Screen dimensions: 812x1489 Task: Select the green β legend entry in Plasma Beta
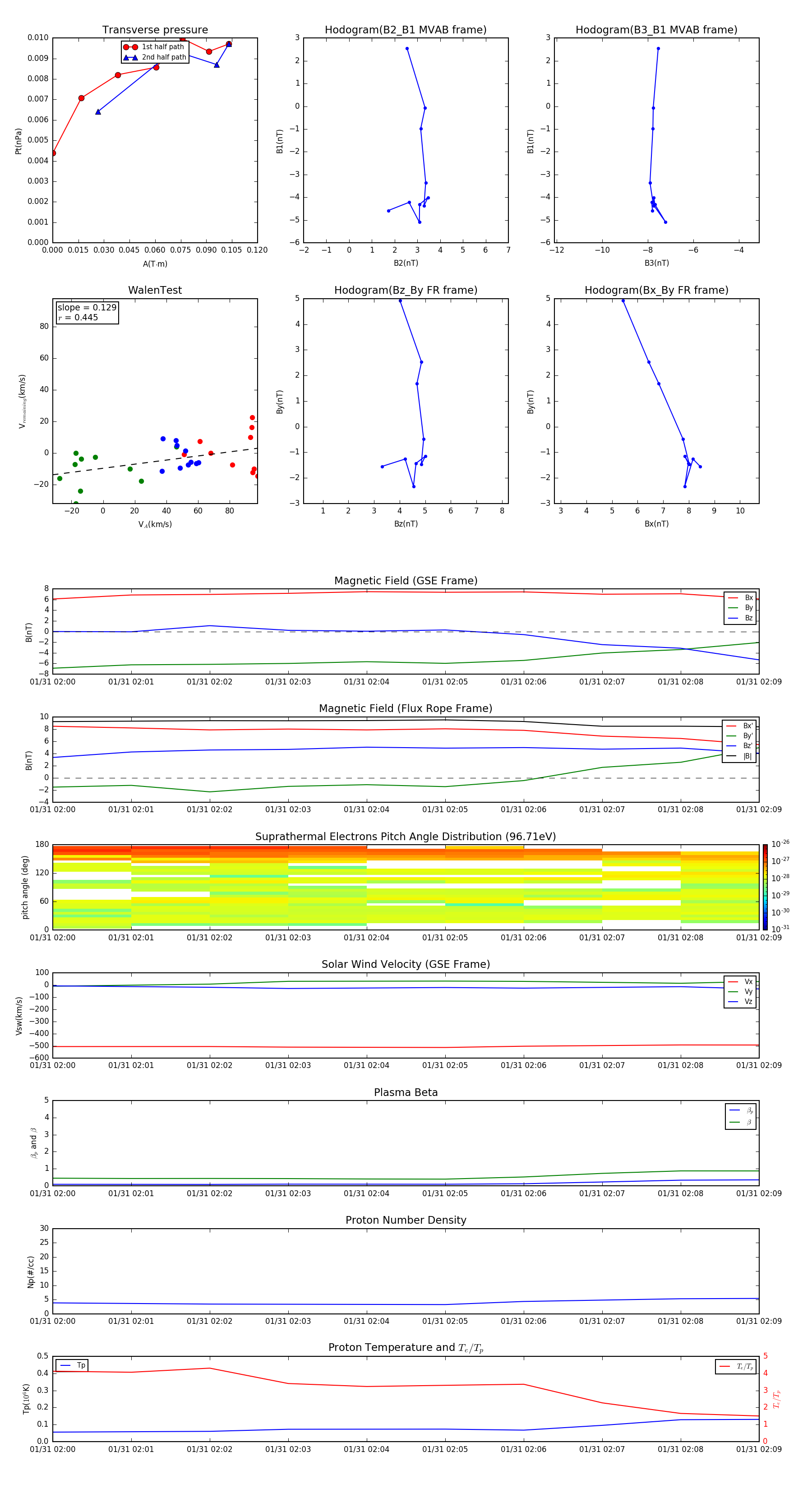click(741, 1122)
